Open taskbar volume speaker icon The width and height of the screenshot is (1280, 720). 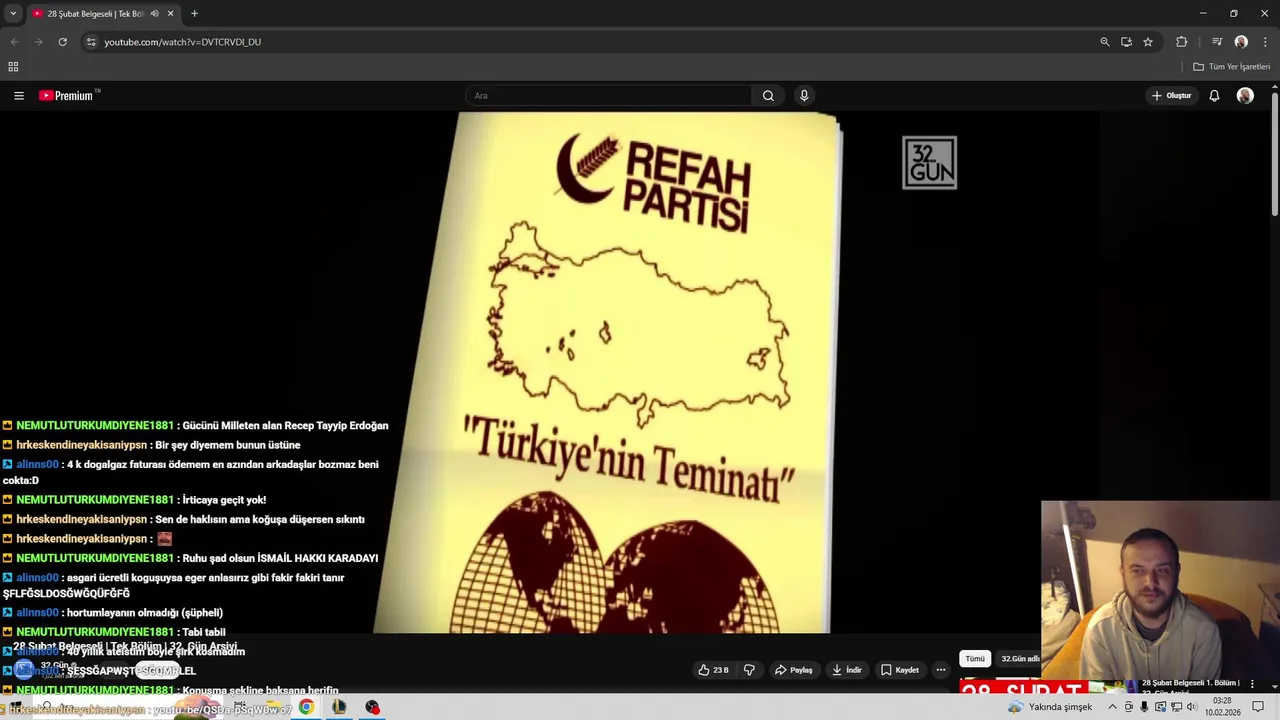1191,707
